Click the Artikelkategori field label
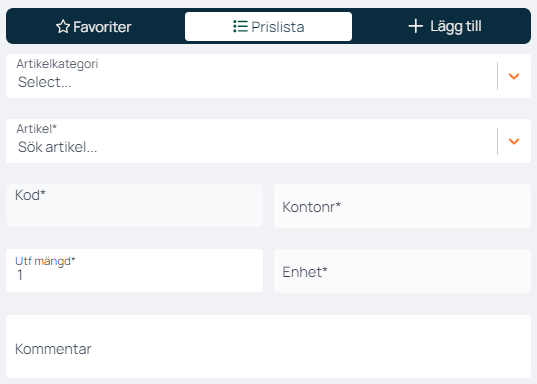537x384 pixels. pos(57,64)
